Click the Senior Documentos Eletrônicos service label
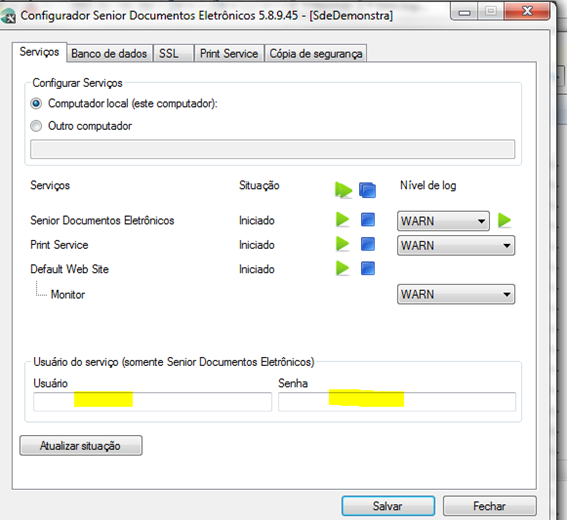 (102, 220)
